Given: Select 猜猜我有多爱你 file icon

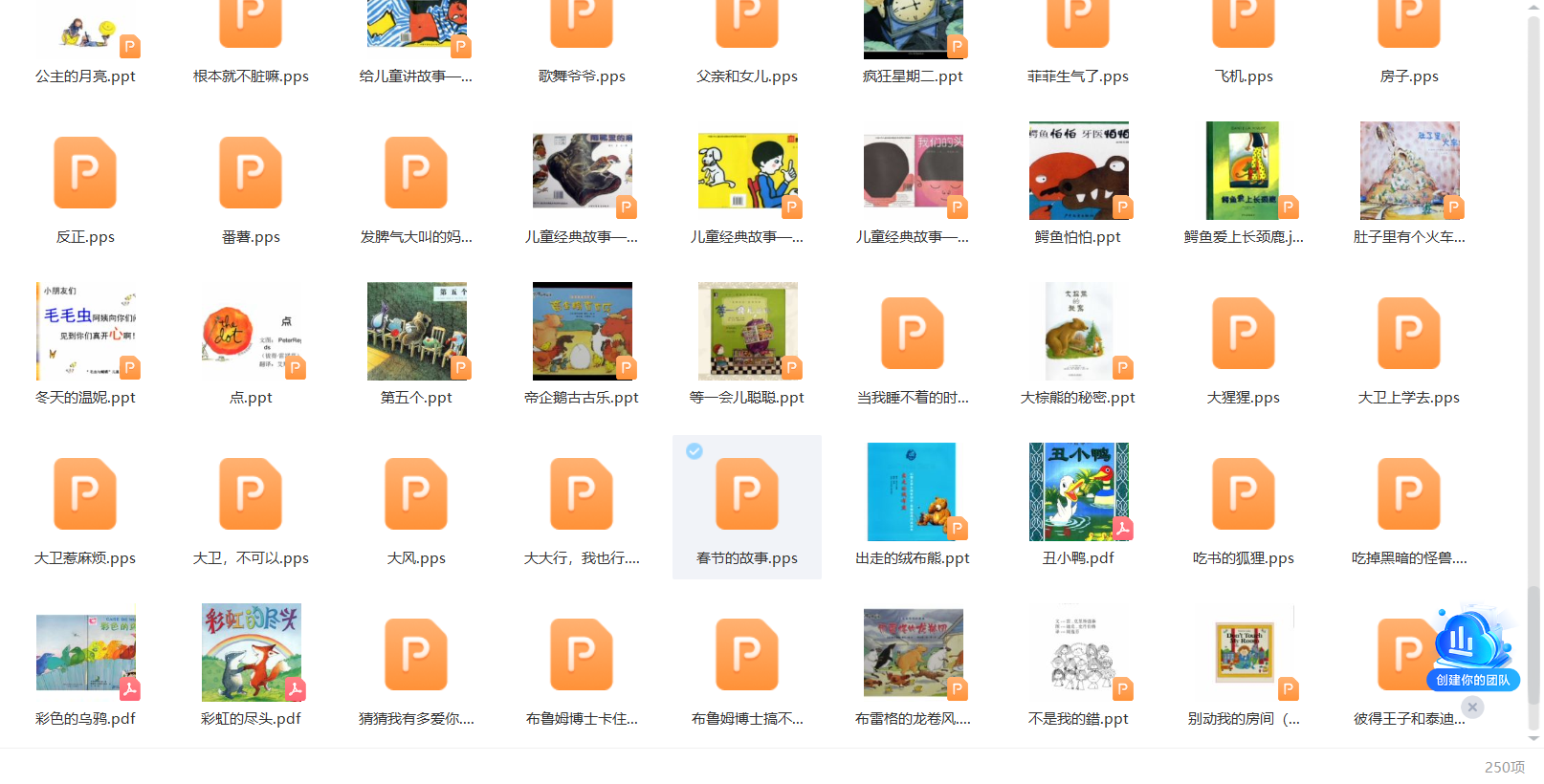Looking at the screenshot, I should pyautogui.click(x=416, y=655).
